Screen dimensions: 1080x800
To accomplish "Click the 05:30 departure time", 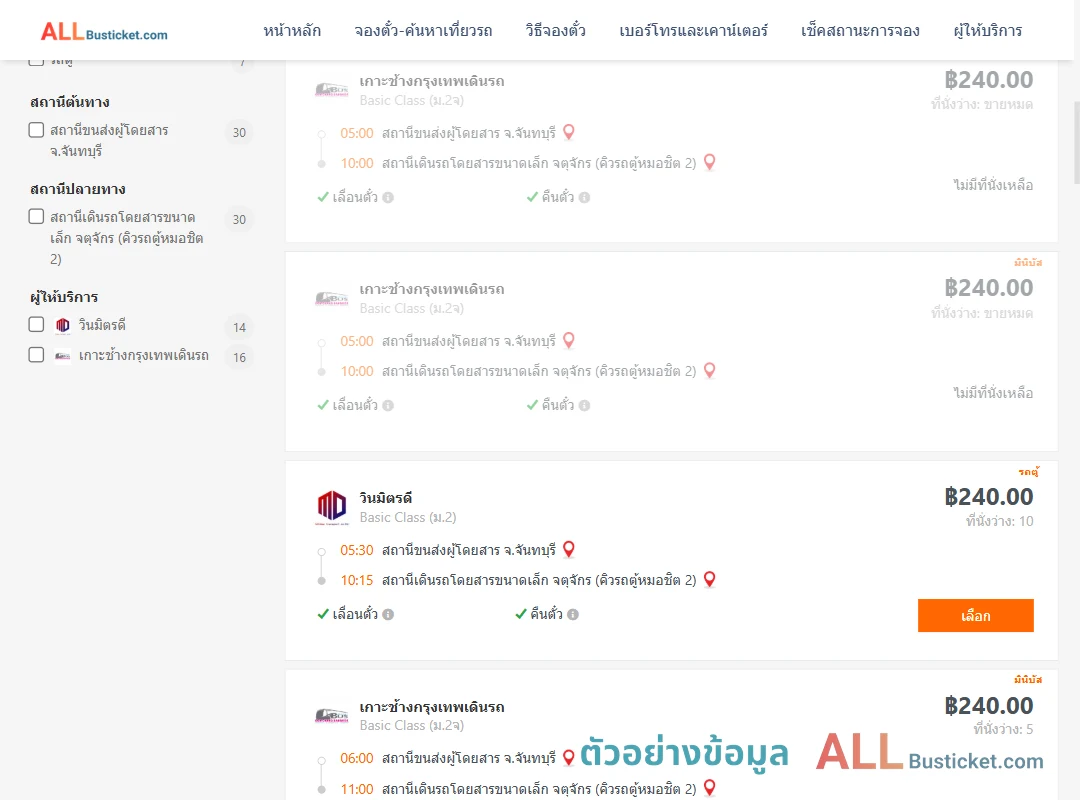I will [x=357, y=550].
